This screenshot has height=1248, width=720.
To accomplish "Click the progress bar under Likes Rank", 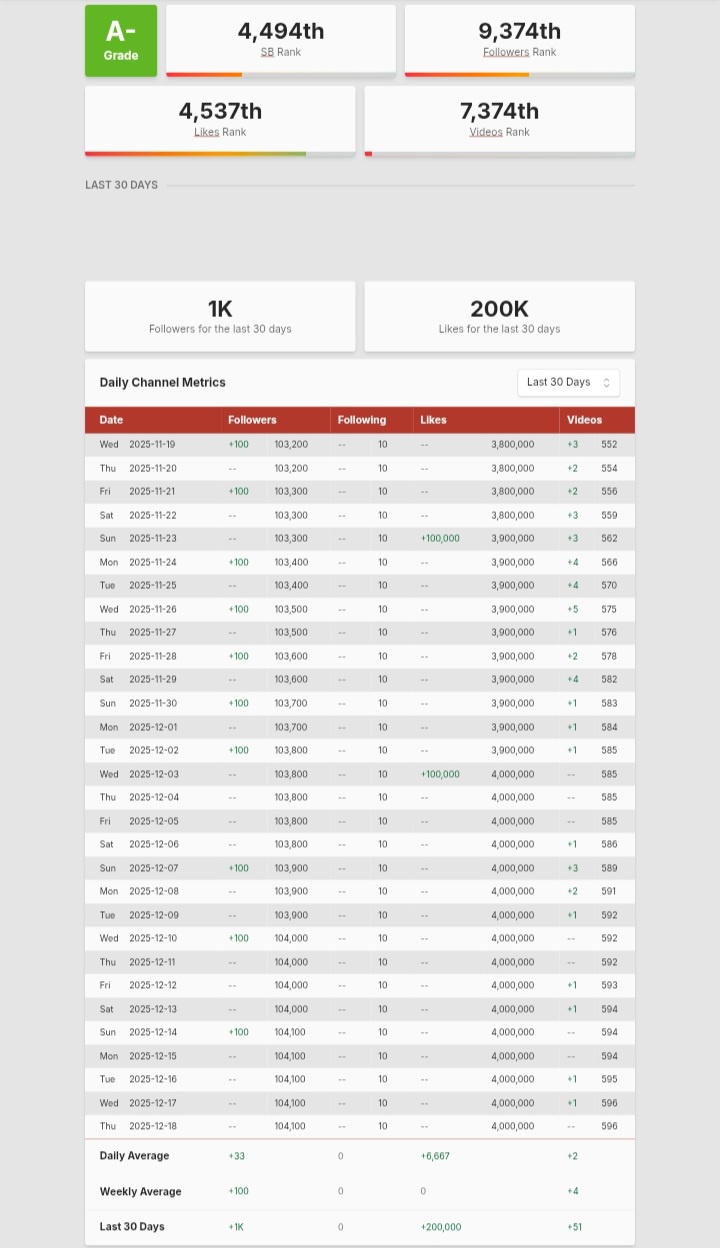I will [x=220, y=154].
